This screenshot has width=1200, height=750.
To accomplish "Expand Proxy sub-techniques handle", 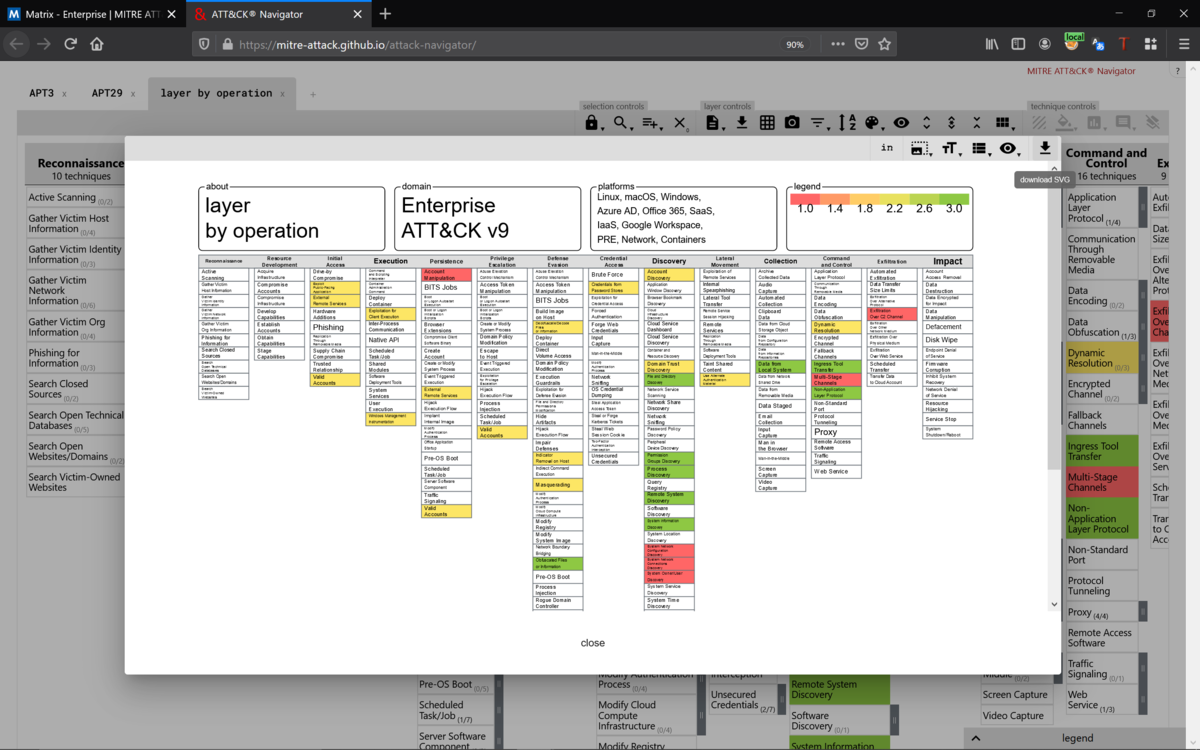I will point(1143,612).
